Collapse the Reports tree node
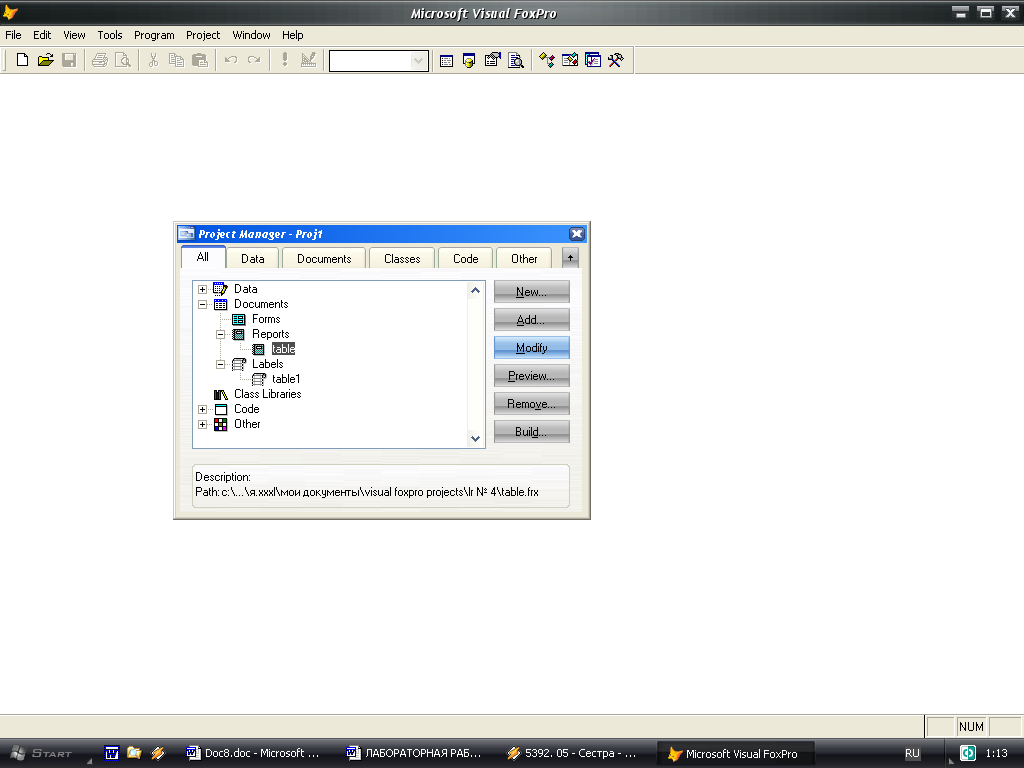Viewport: 1024px width, 768px height. pos(221,334)
